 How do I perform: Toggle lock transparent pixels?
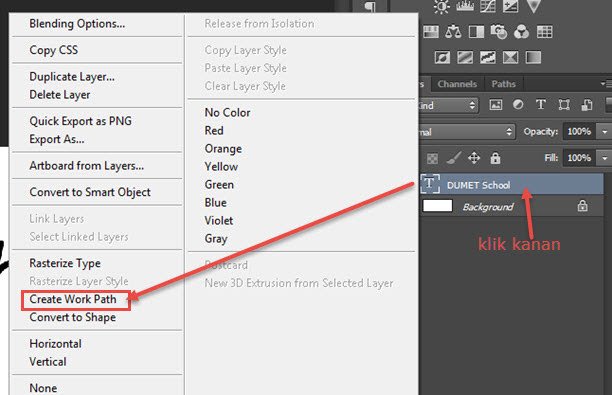click(432, 158)
